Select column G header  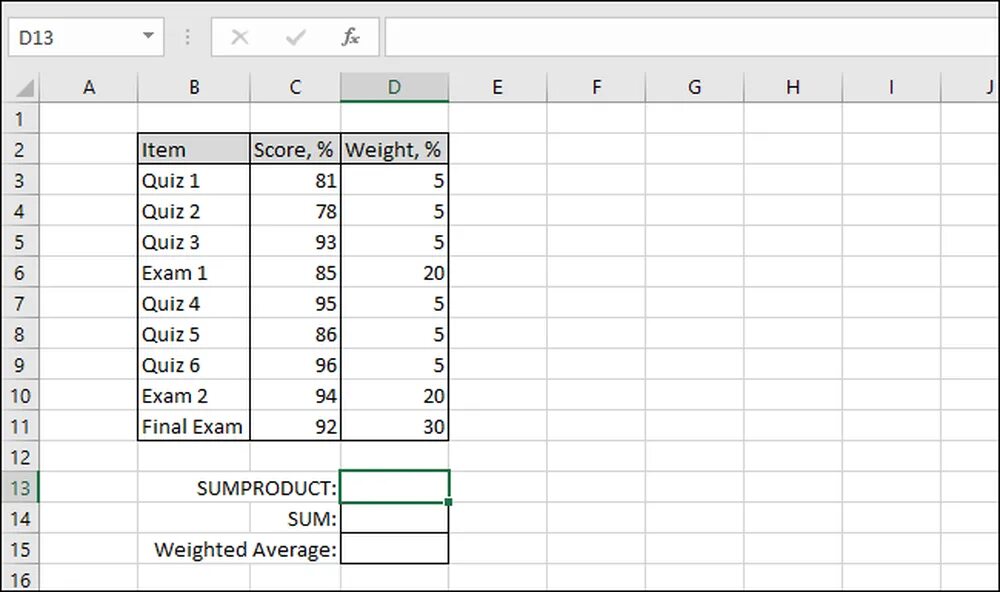(x=695, y=87)
